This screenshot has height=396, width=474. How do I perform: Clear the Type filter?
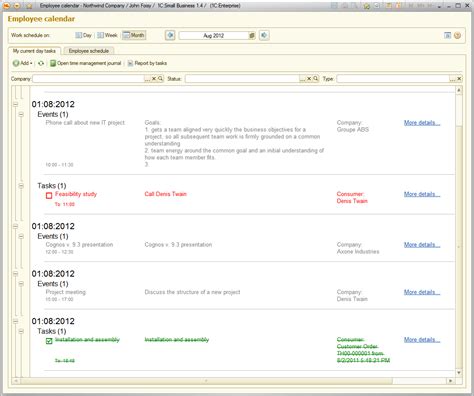click(459, 79)
